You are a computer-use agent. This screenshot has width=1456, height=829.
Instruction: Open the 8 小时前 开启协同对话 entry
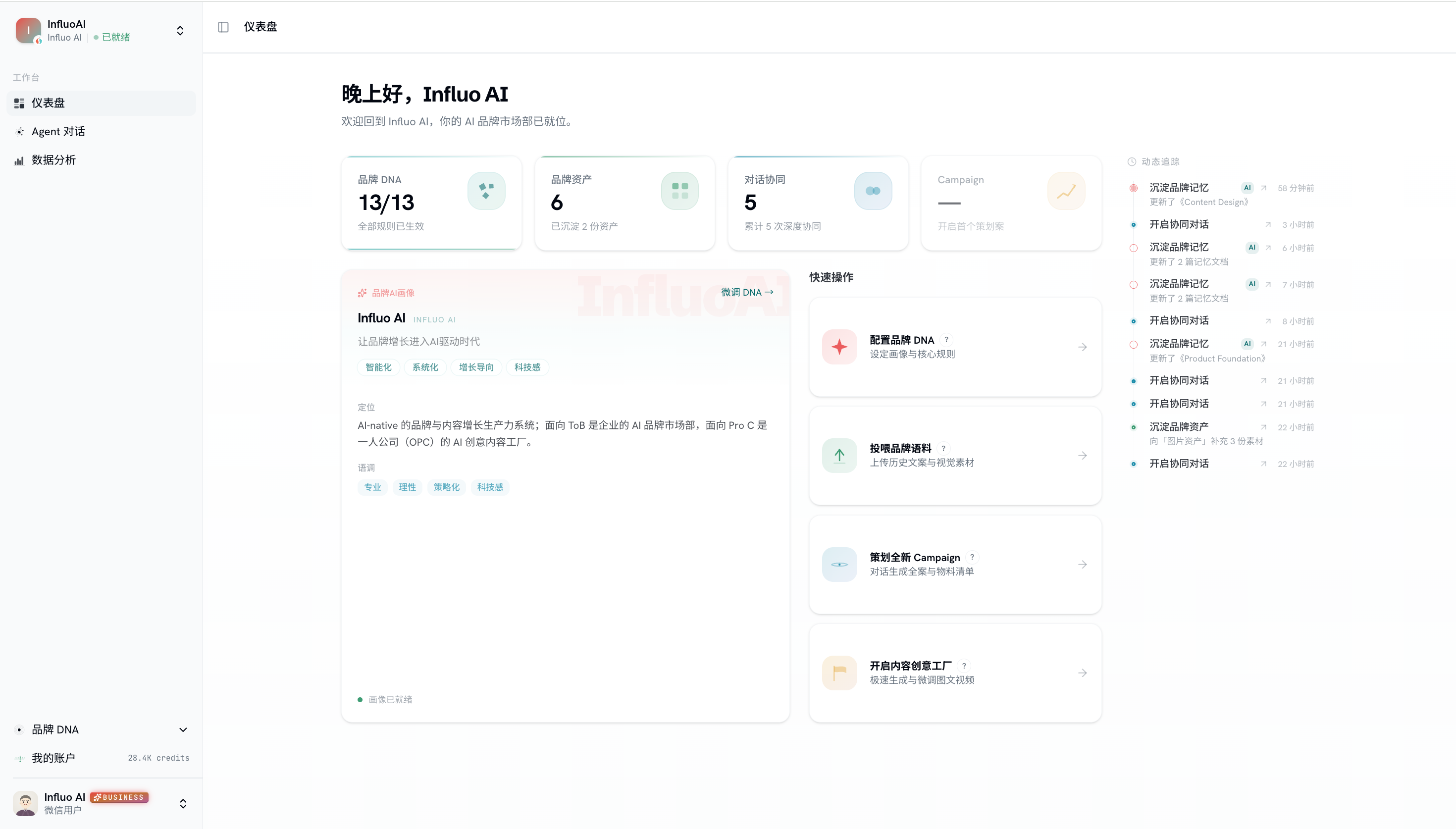[x=1221, y=320]
